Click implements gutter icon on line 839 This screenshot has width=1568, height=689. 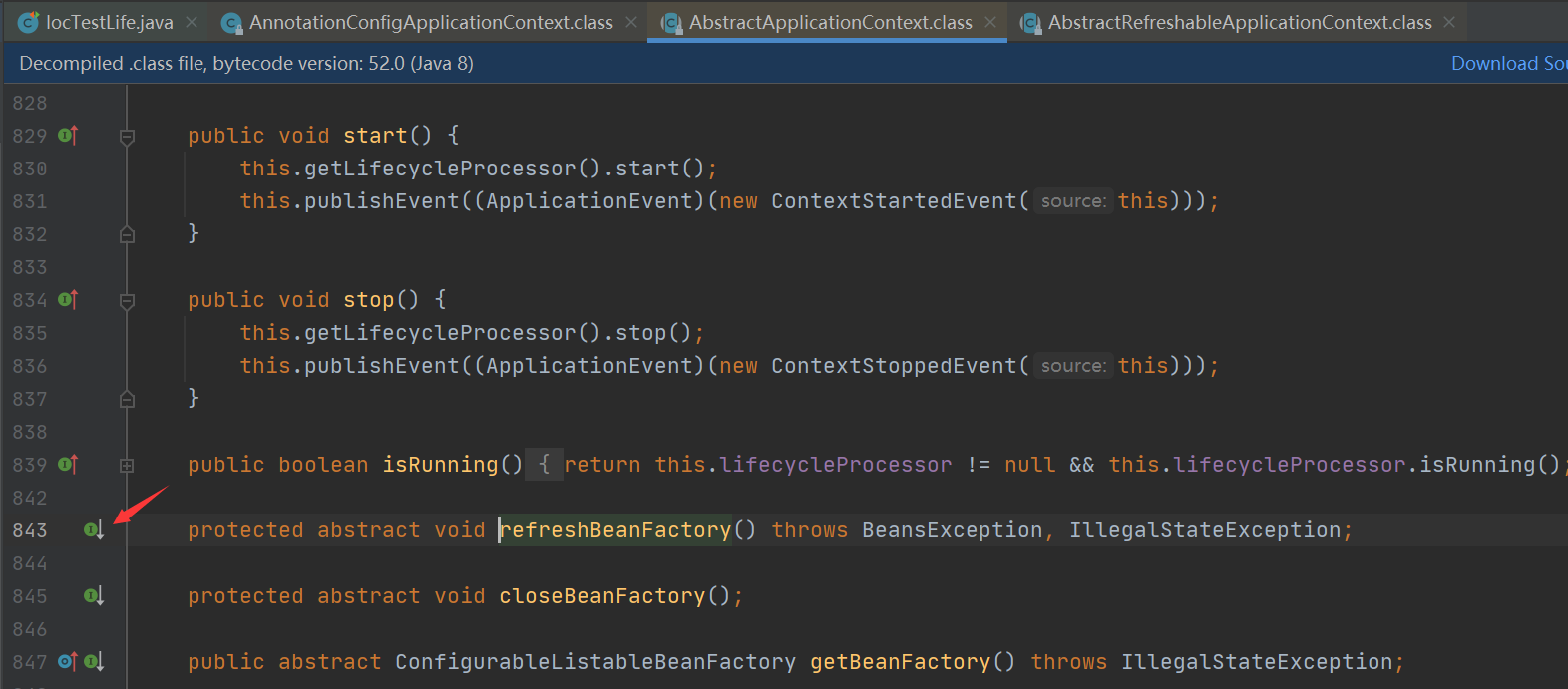[x=68, y=464]
